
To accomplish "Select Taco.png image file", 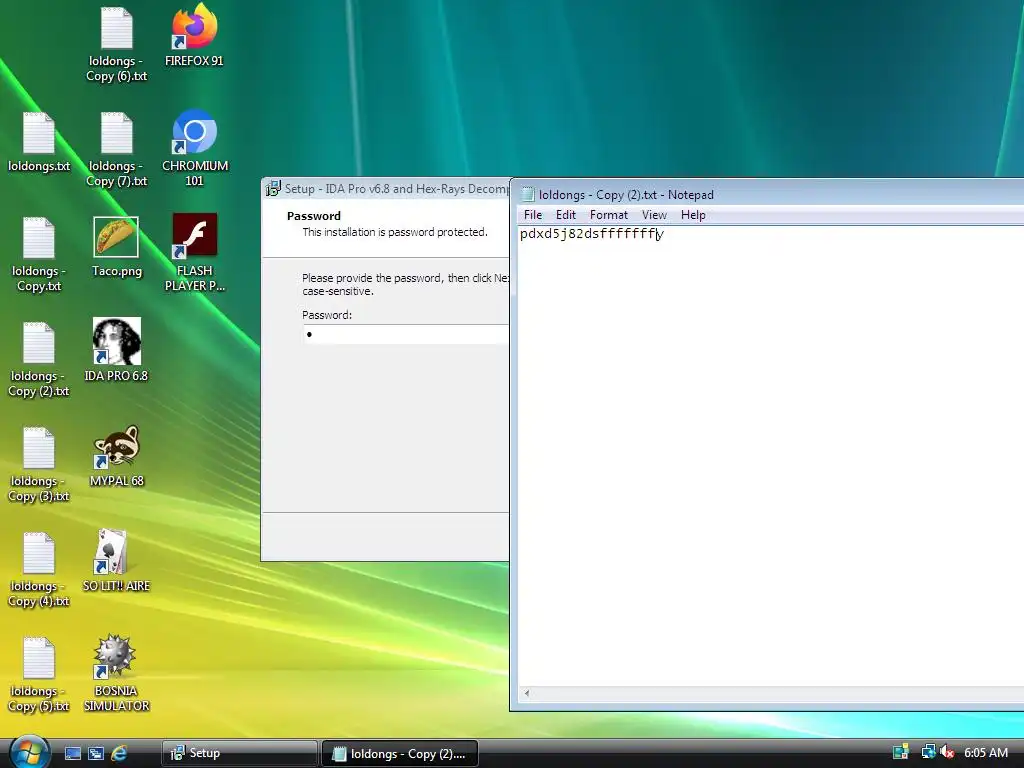I will pos(116,247).
